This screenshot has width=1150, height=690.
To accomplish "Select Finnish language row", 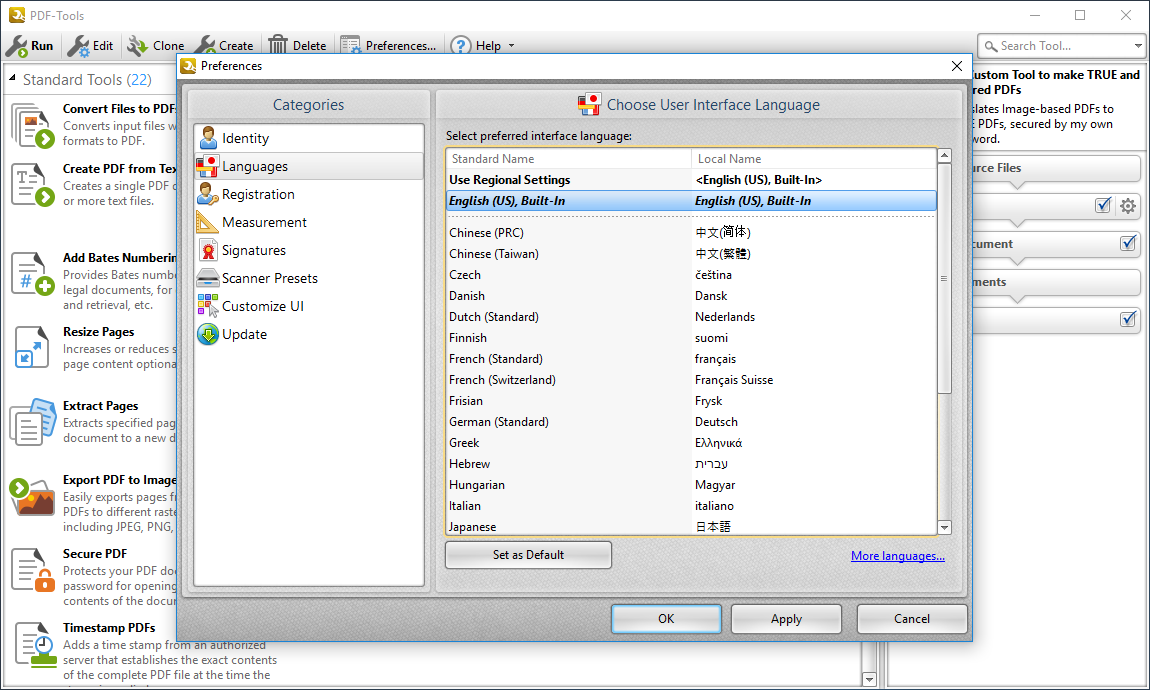I will coord(691,338).
